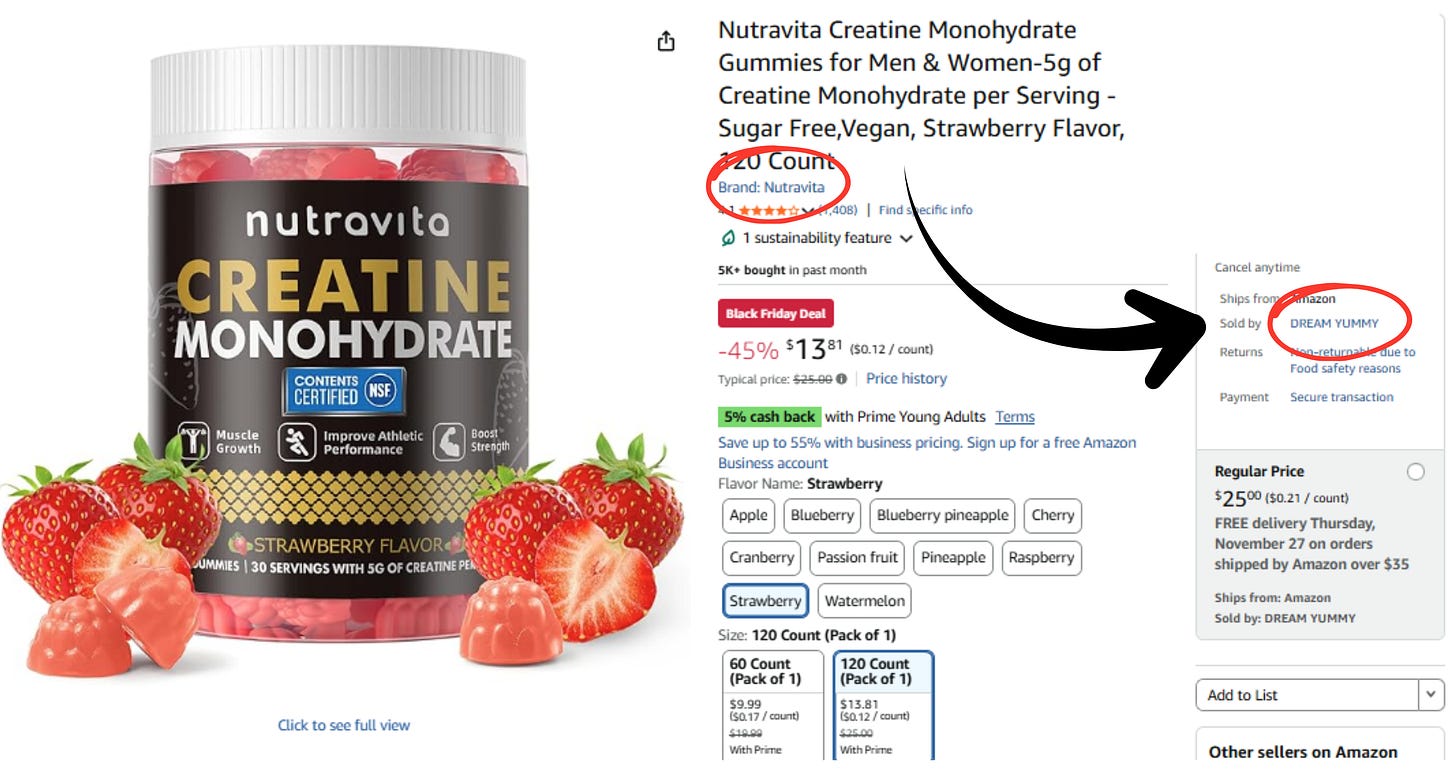Select the 60 Count size option
1456x772 pixels.
773,706
